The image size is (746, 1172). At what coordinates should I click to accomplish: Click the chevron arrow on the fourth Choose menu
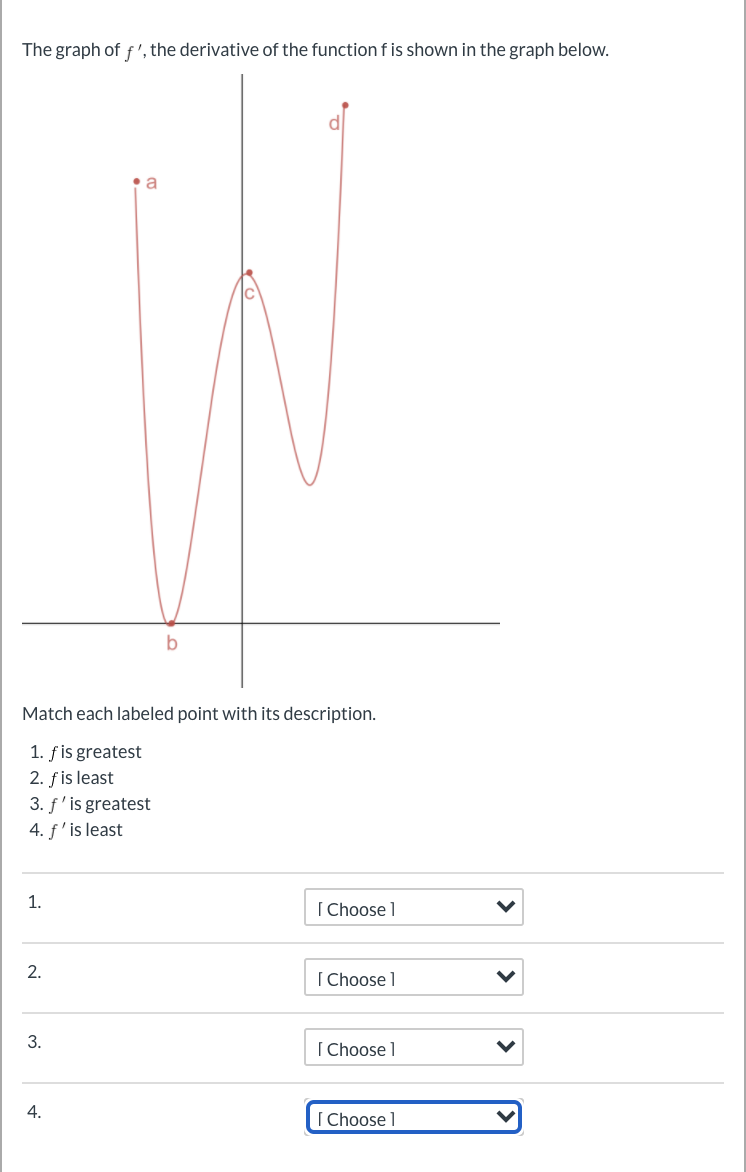[x=505, y=1117]
